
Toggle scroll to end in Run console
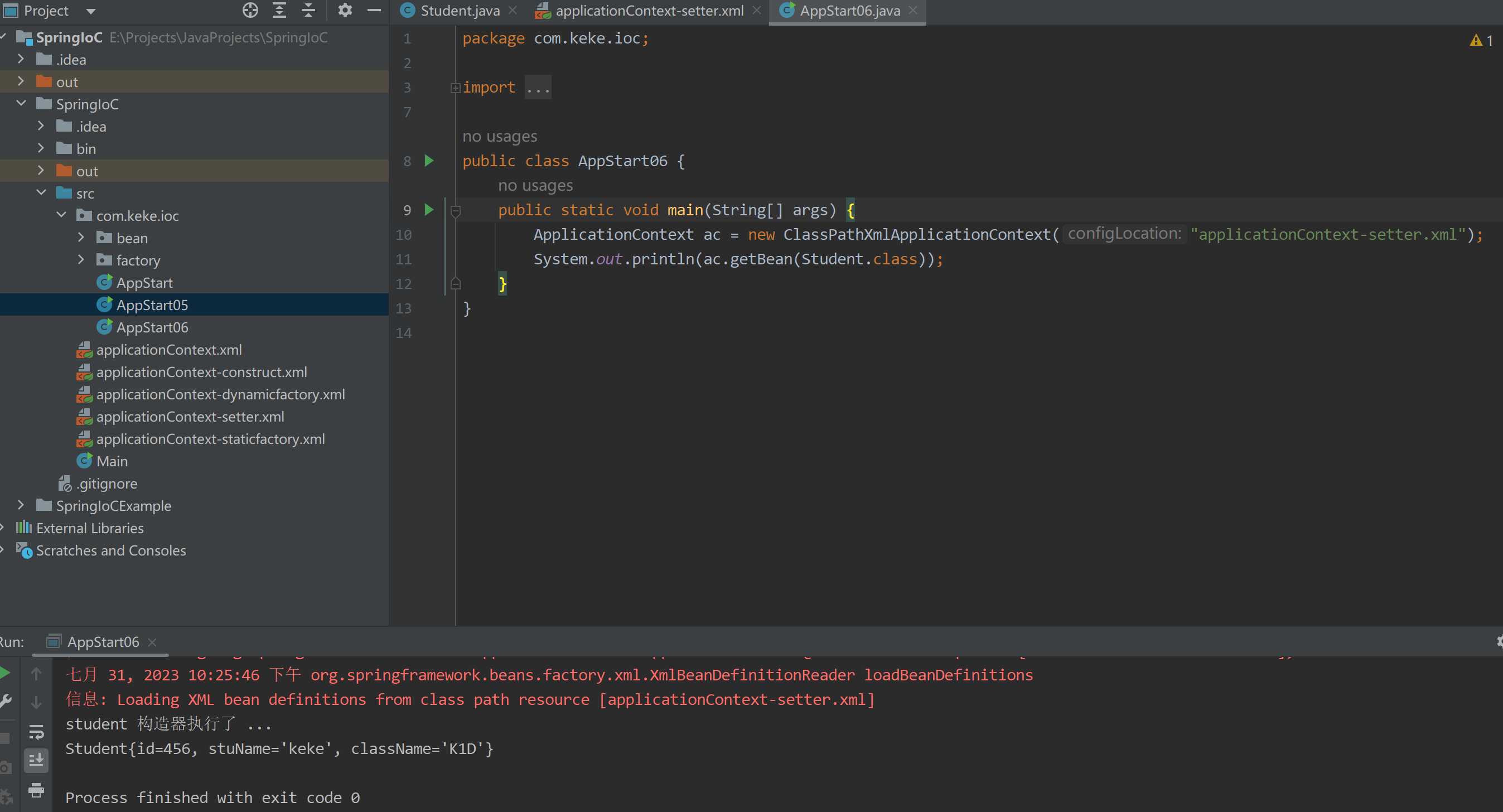[36, 760]
